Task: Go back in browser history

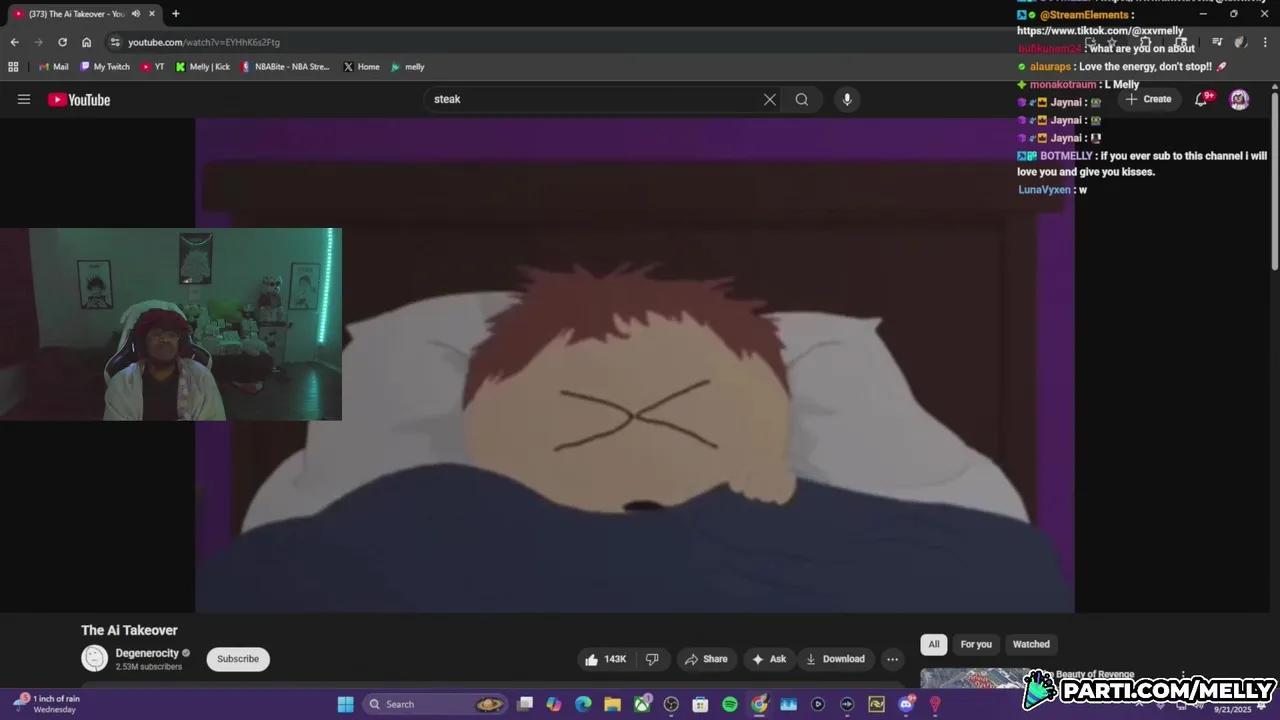Action: (14, 42)
